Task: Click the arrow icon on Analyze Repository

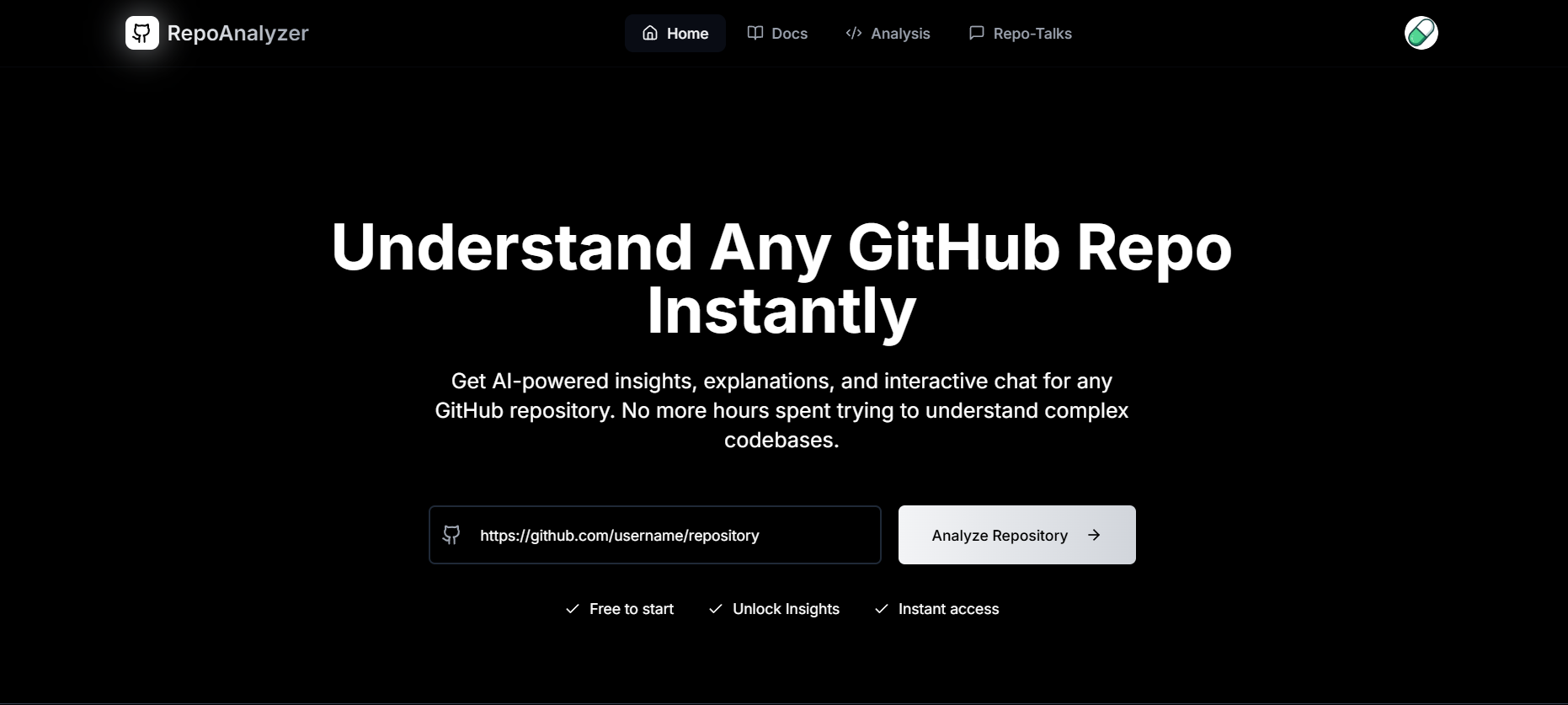Action: point(1094,535)
